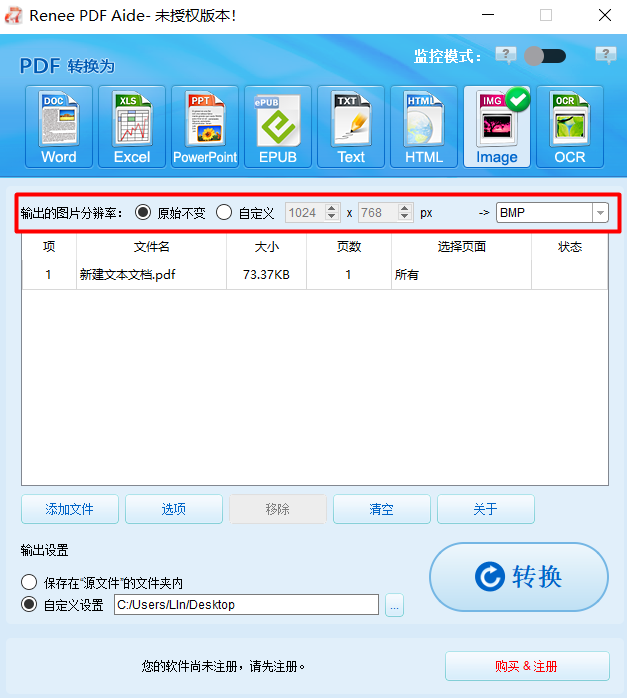
Task: Click the 清空 clear list button
Action: (x=382, y=509)
